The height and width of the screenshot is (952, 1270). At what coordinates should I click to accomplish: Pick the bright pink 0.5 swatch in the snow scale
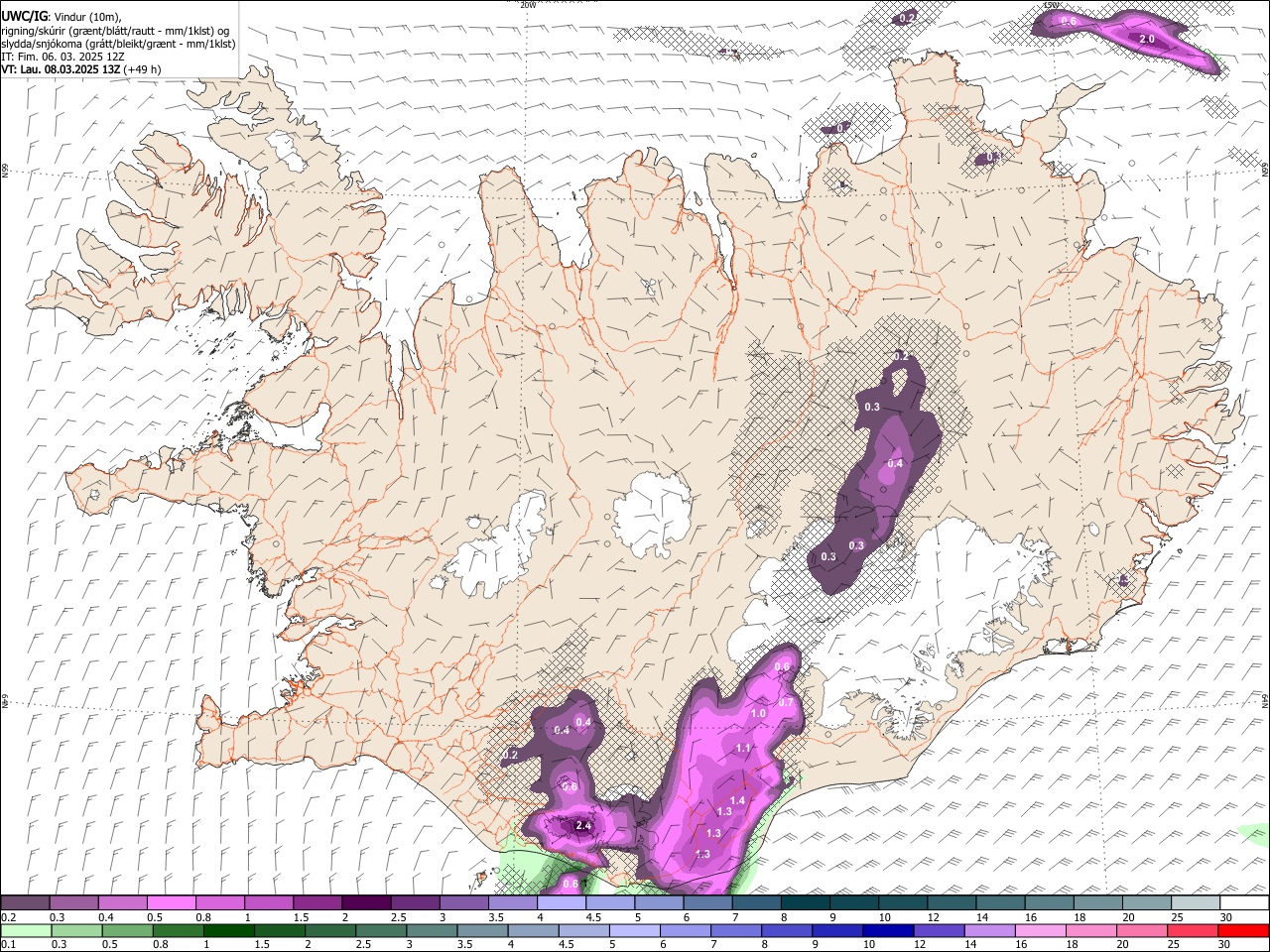(171, 903)
